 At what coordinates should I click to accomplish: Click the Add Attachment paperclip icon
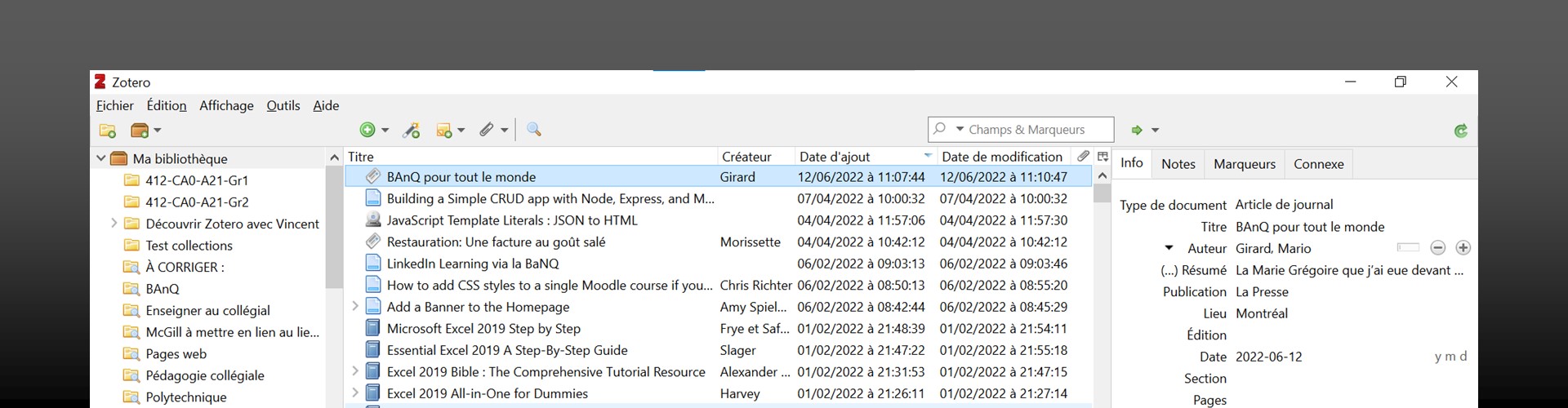(487, 130)
